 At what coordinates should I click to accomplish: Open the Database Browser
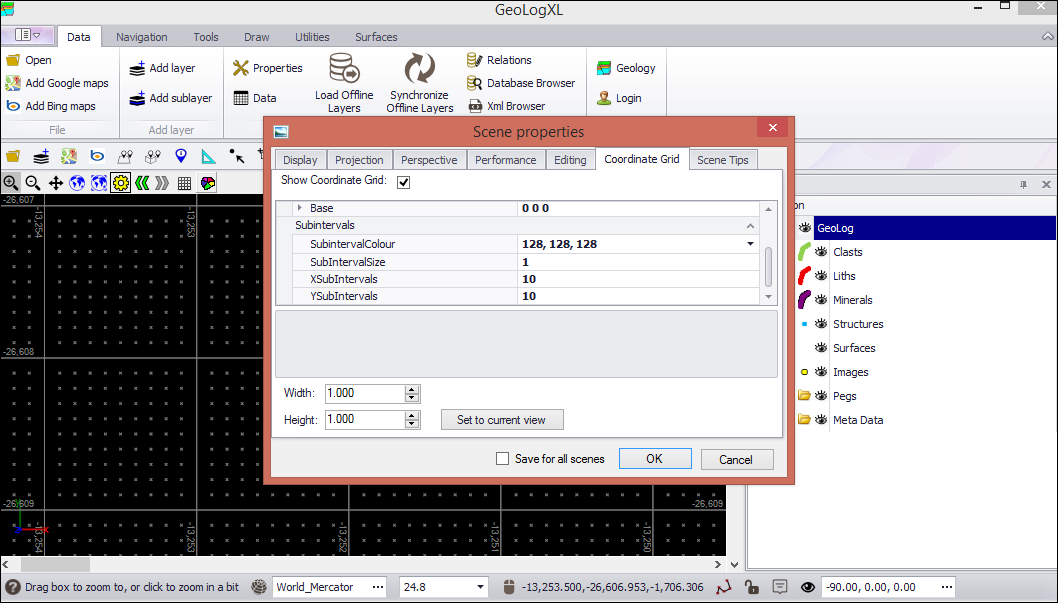(521, 83)
